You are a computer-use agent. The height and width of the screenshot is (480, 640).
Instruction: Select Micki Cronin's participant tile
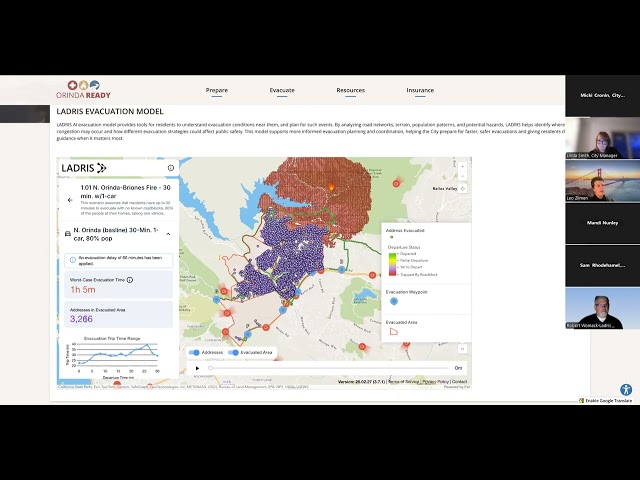point(602,96)
